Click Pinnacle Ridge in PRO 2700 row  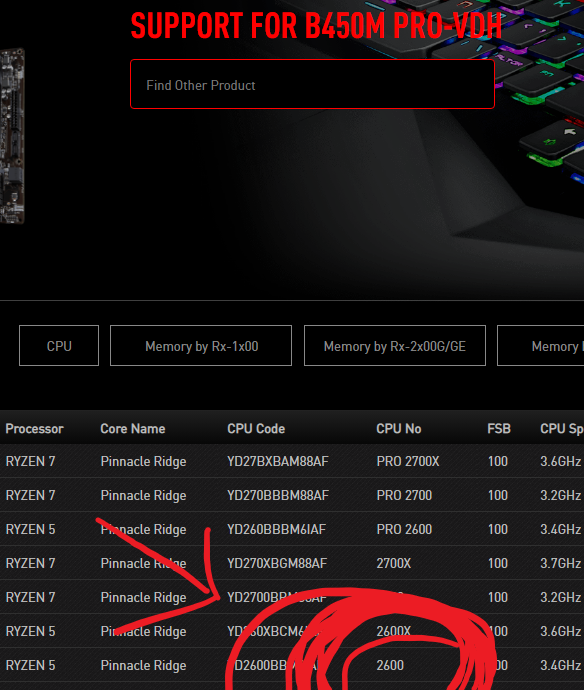143,495
